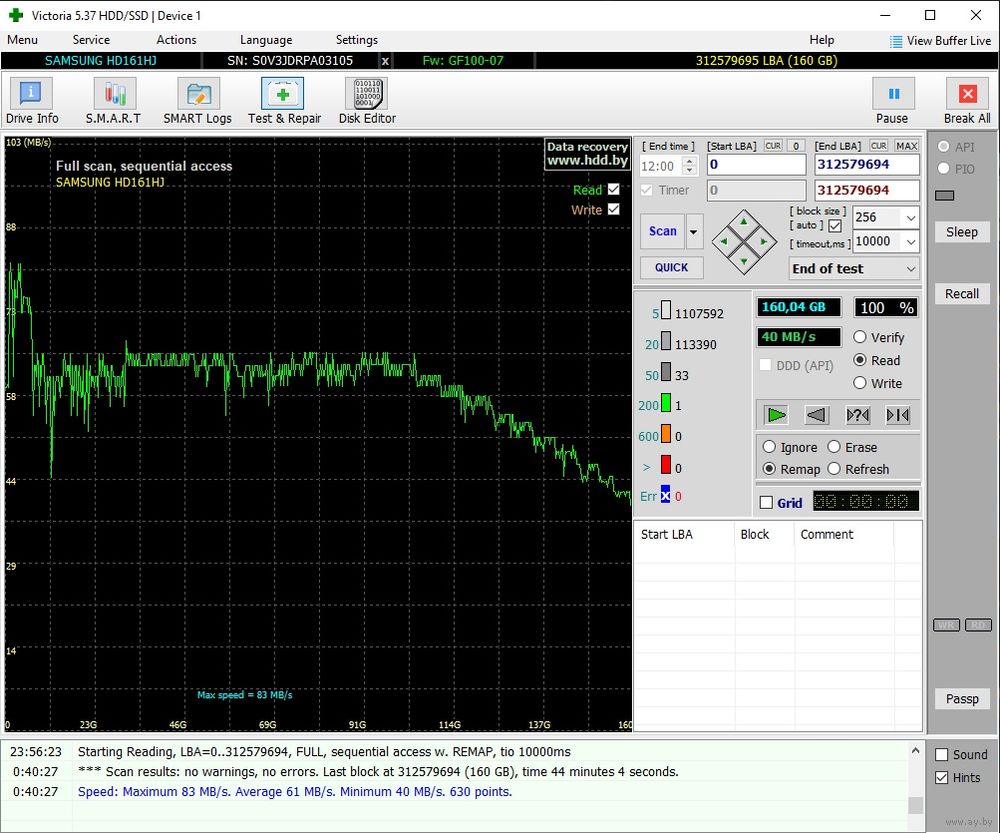
Task: Click the random seek test icon
Action: (857, 415)
